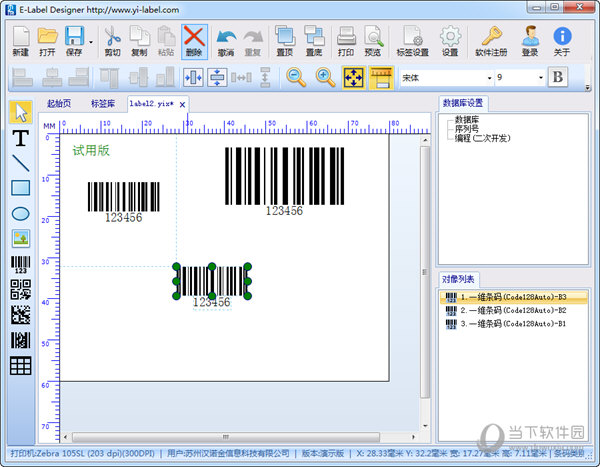Center object vertically on label

pos(217,78)
